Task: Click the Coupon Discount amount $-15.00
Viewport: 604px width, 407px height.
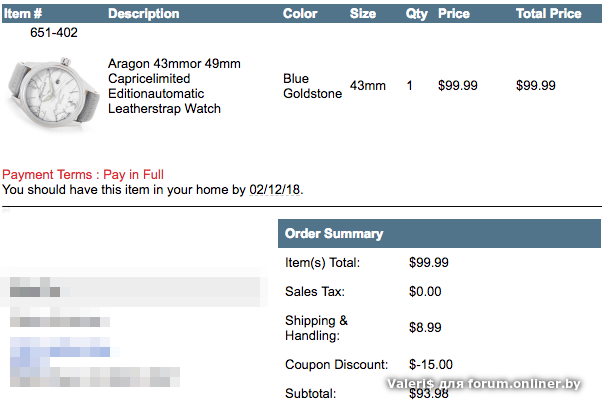Action: pos(431,365)
